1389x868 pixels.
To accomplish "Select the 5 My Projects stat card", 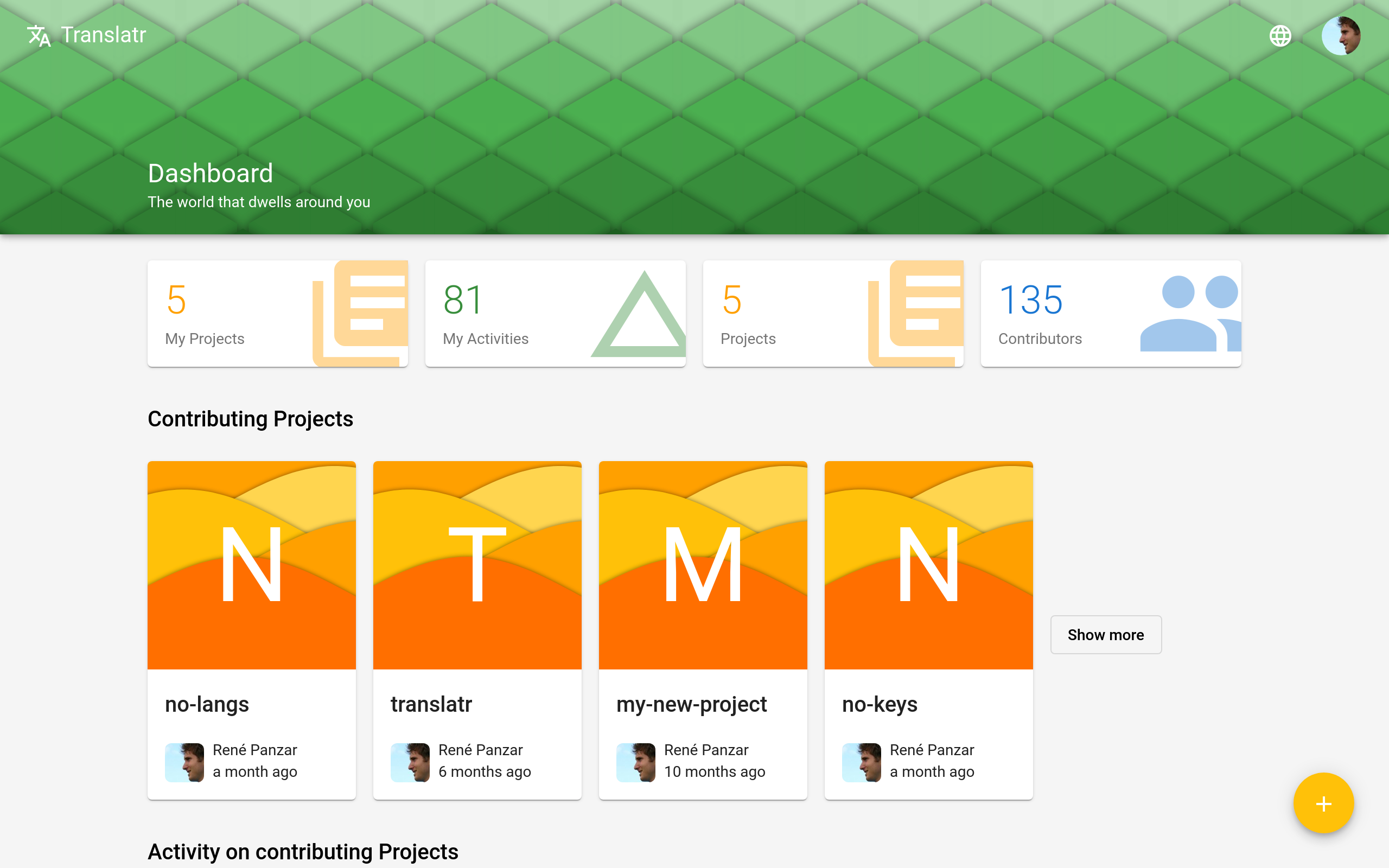I will (x=278, y=311).
